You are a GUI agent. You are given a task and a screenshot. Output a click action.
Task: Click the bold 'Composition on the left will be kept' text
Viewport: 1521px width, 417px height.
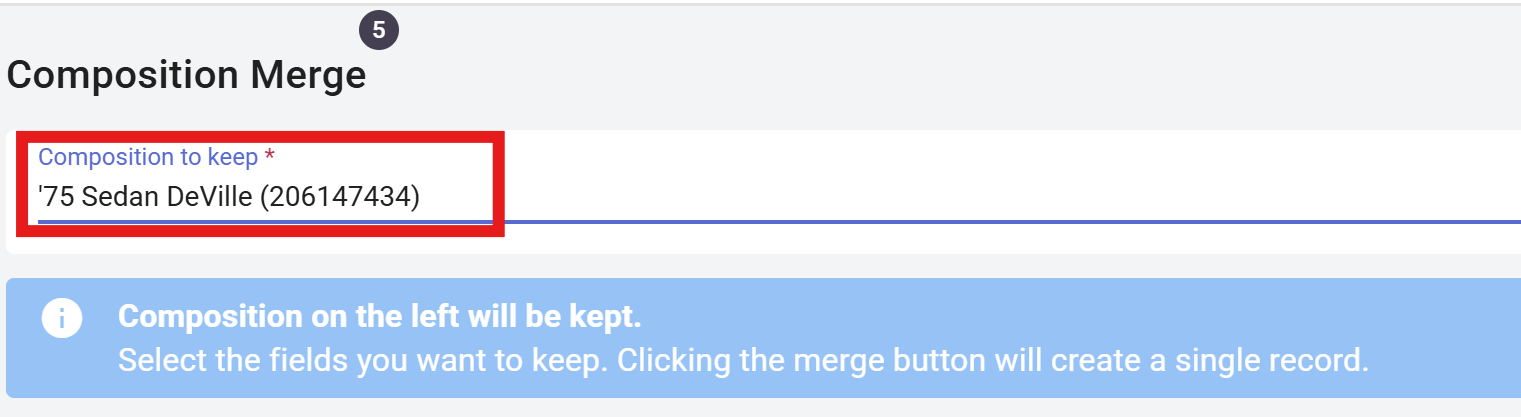pyautogui.click(x=379, y=317)
